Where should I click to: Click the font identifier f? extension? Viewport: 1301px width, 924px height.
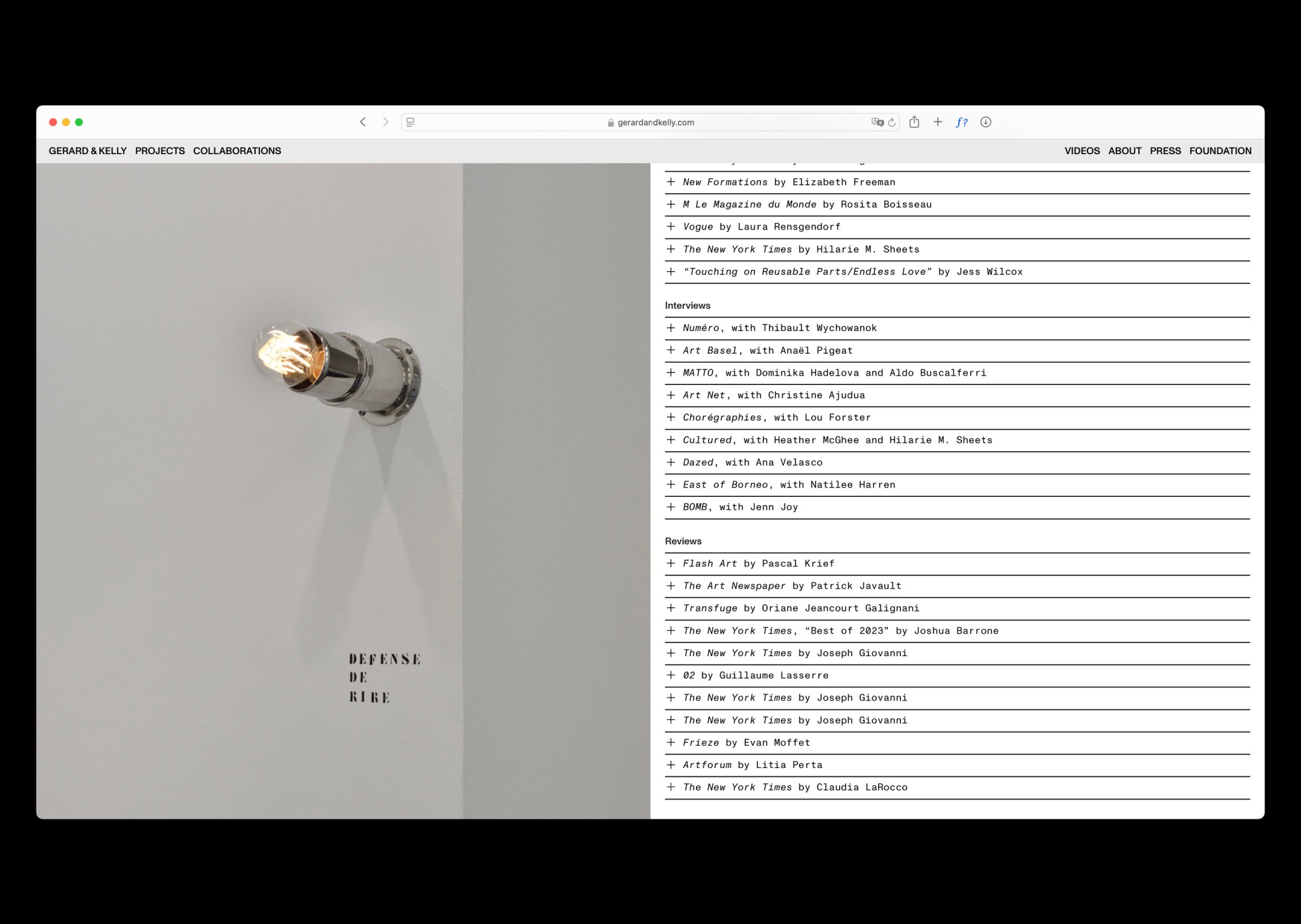click(x=961, y=122)
